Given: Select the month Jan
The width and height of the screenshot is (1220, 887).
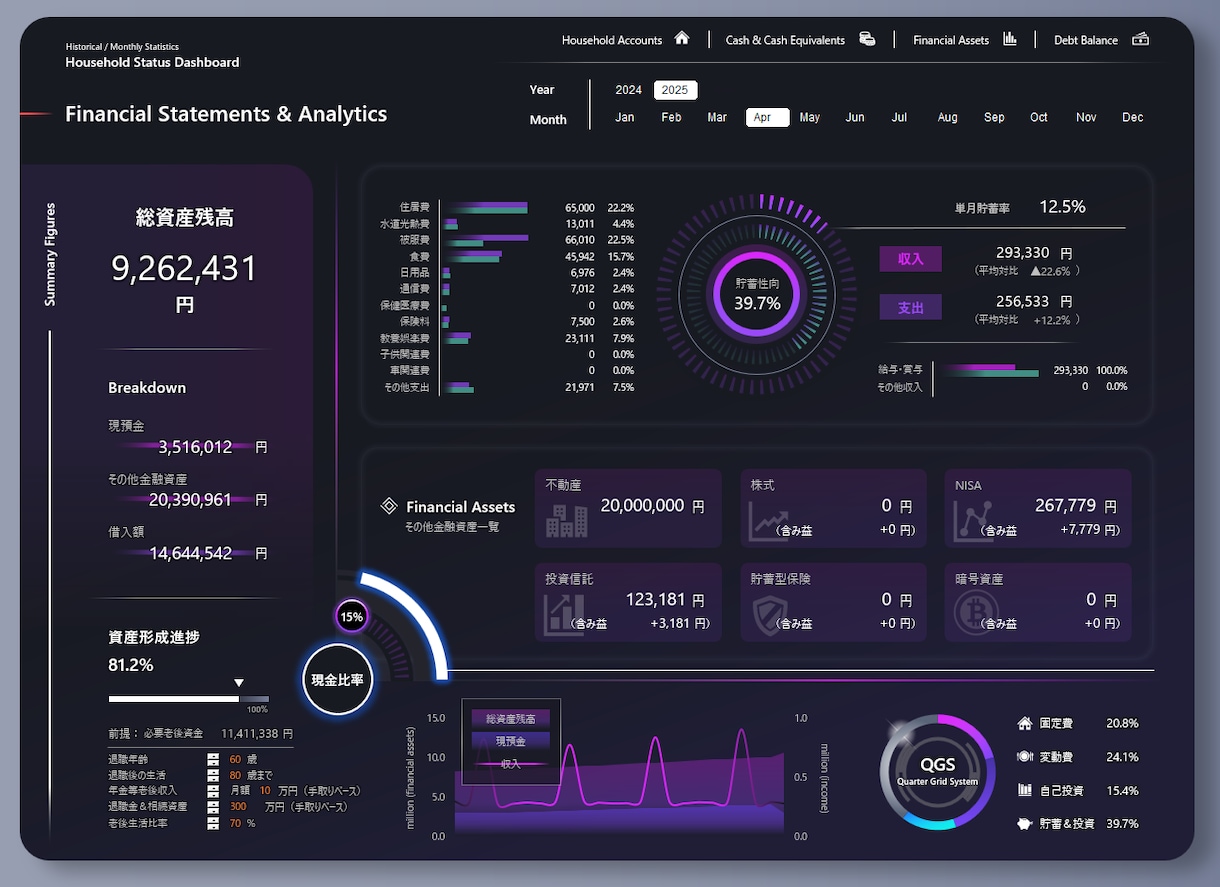Looking at the screenshot, I should pos(625,117).
